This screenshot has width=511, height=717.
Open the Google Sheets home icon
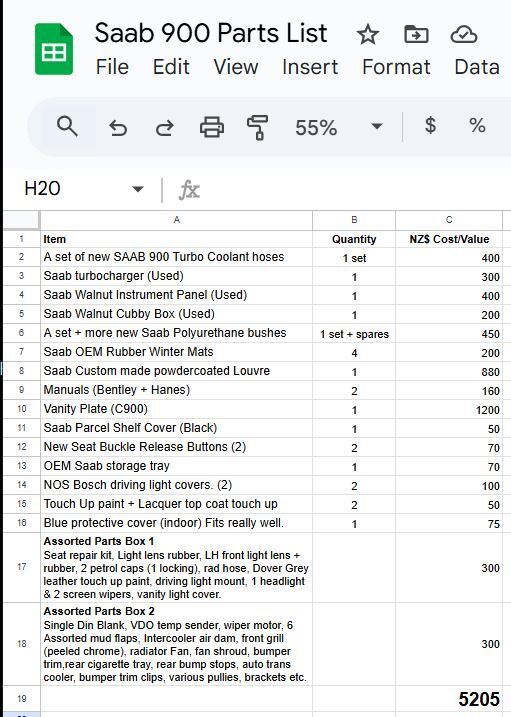54,49
